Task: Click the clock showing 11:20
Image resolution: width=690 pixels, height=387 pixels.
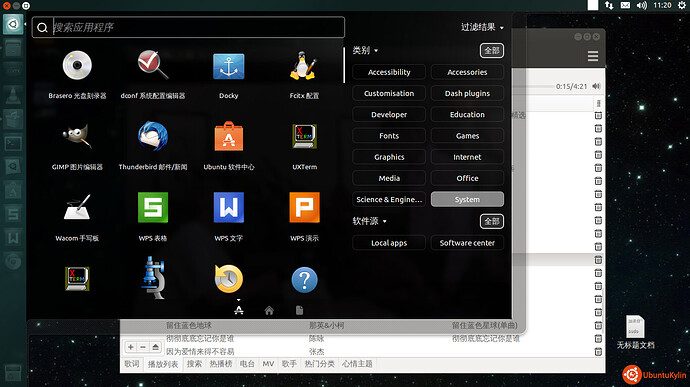Action: [x=662, y=5]
